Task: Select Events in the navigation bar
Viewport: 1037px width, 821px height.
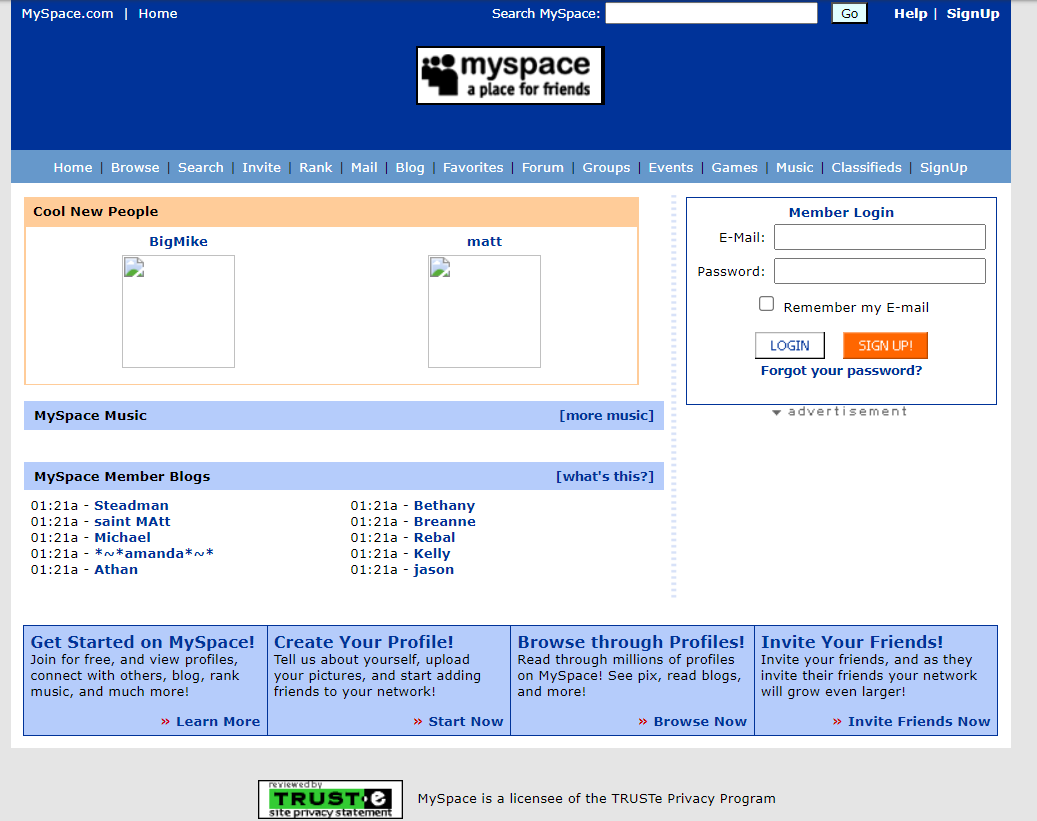Action: tap(671, 167)
